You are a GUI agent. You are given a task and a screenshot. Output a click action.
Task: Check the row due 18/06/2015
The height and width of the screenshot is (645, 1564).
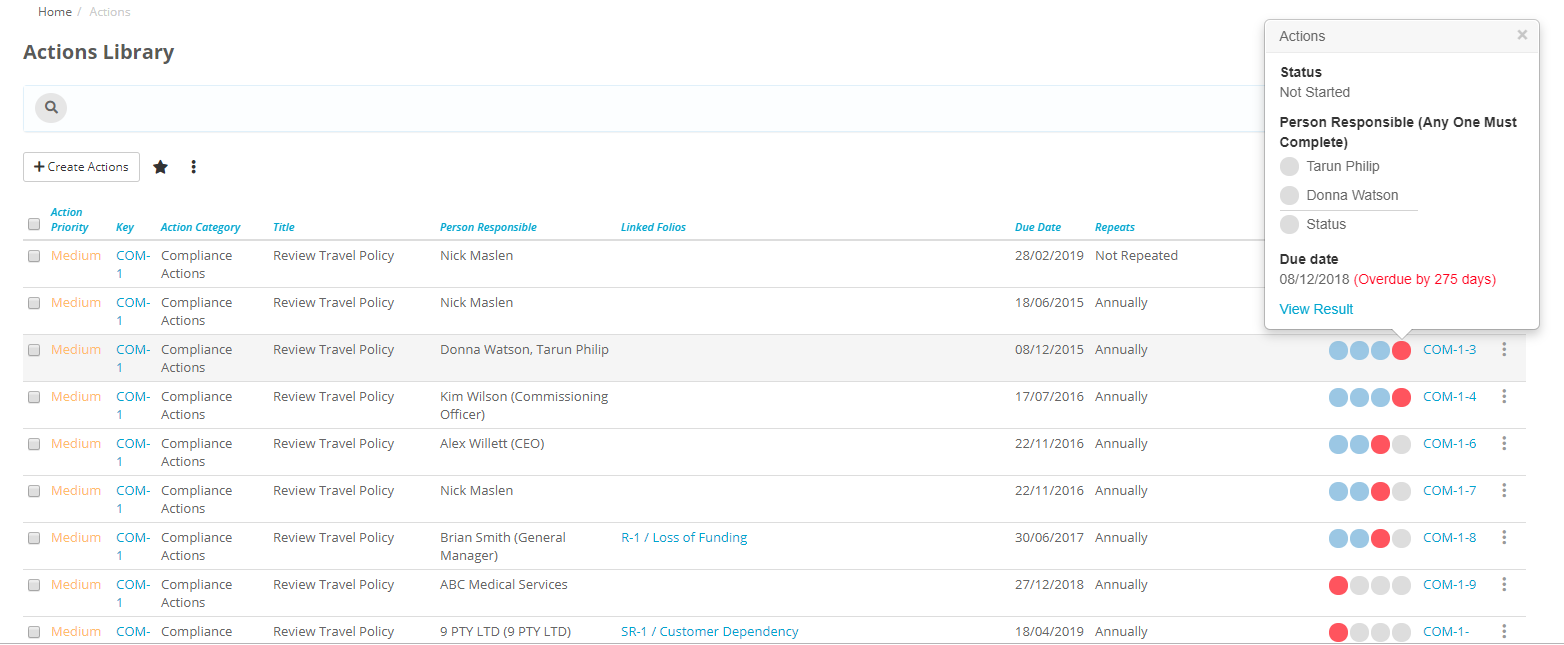[x=34, y=303]
